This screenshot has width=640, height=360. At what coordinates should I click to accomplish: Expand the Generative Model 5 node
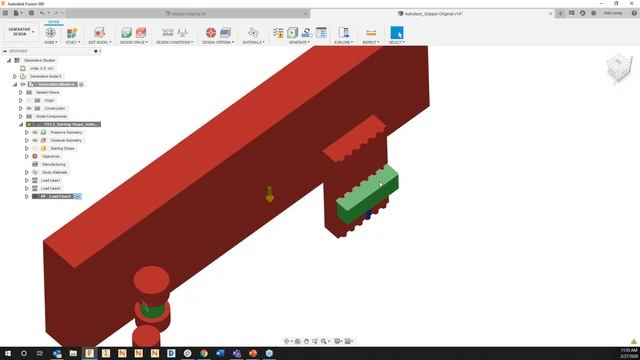(15, 76)
